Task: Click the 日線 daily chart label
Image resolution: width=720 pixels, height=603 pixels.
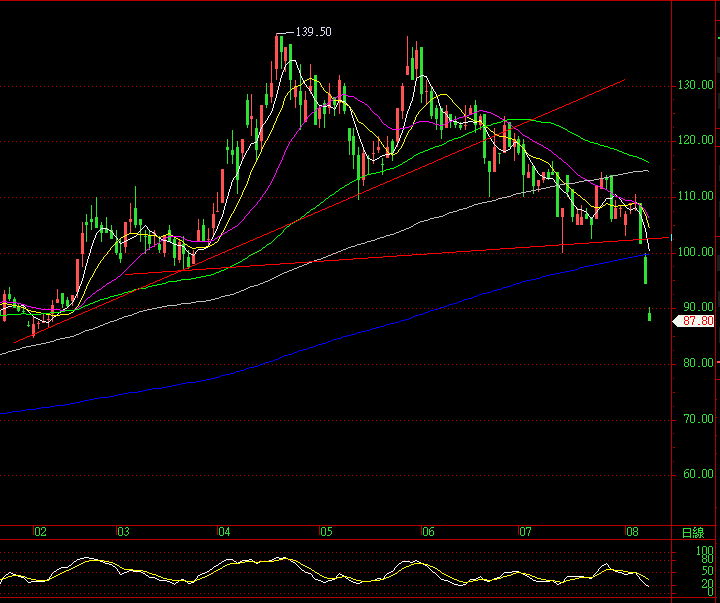Action: point(693,533)
